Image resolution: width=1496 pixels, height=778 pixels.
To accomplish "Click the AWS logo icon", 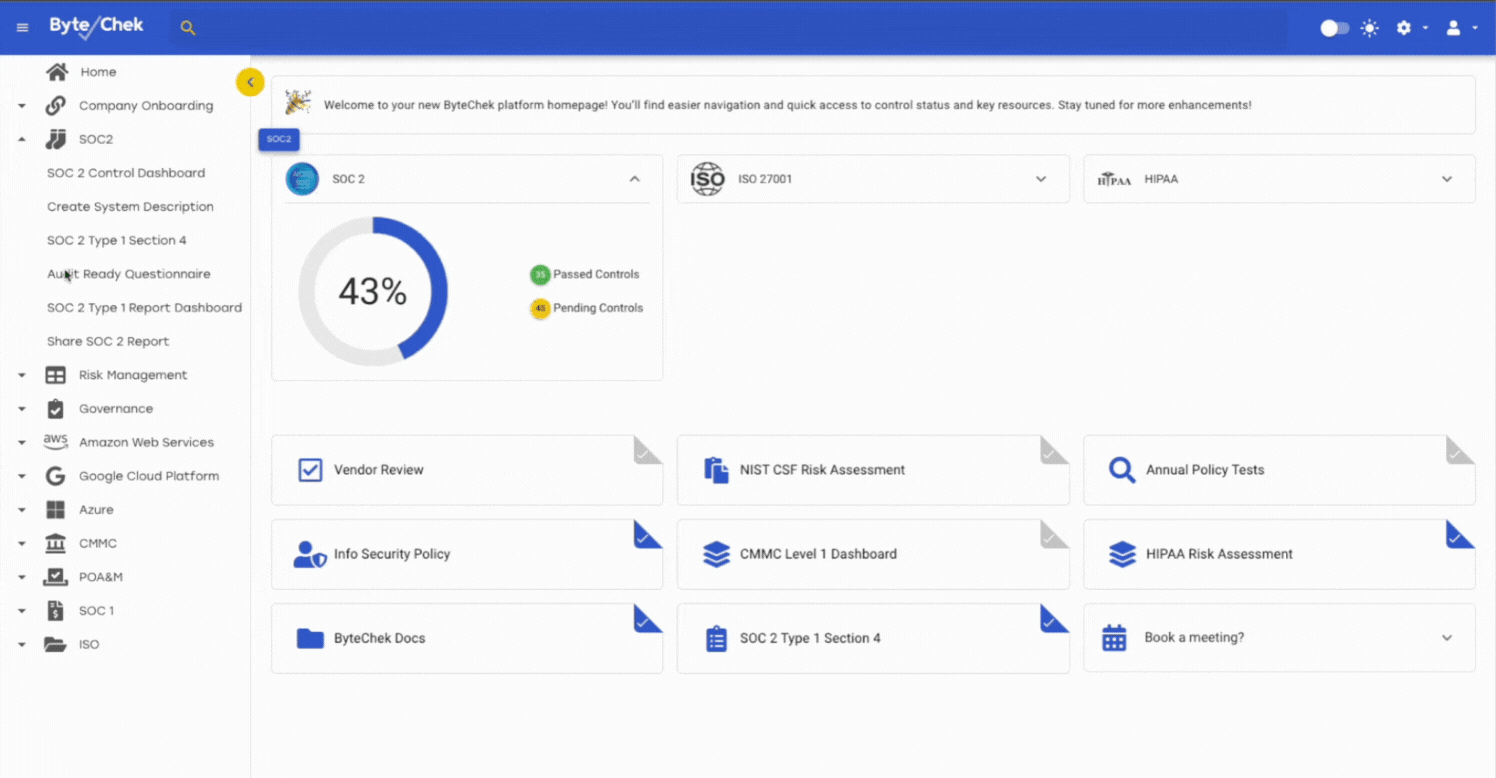I will click(56, 442).
